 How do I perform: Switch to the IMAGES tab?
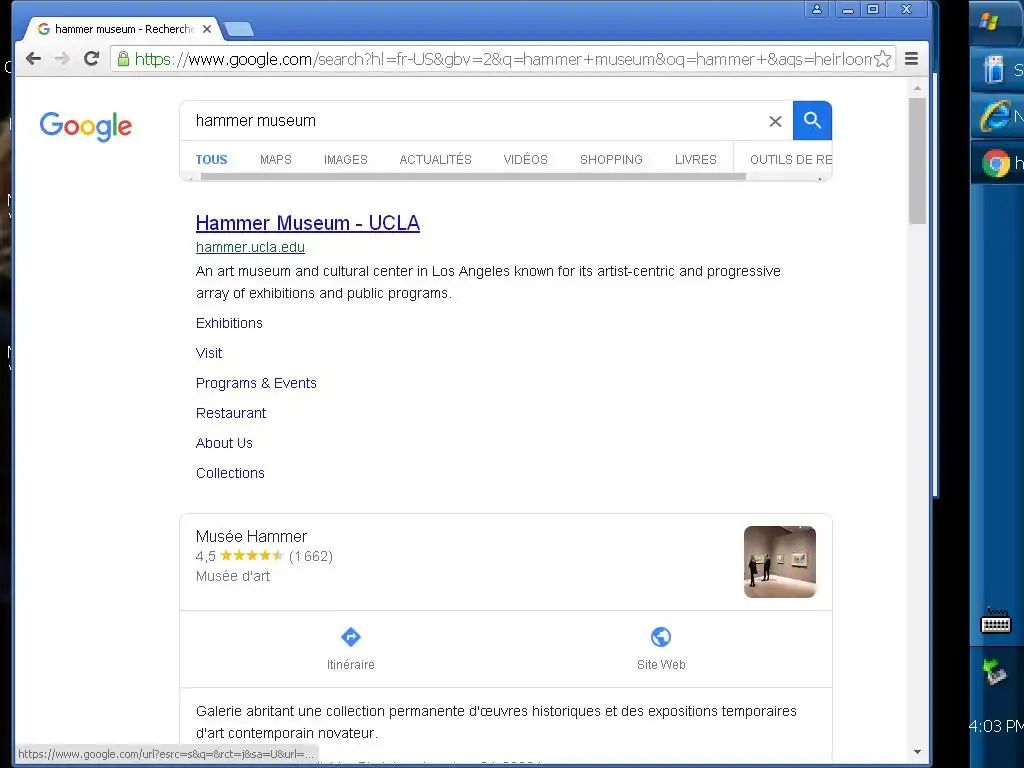pos(345,159)
